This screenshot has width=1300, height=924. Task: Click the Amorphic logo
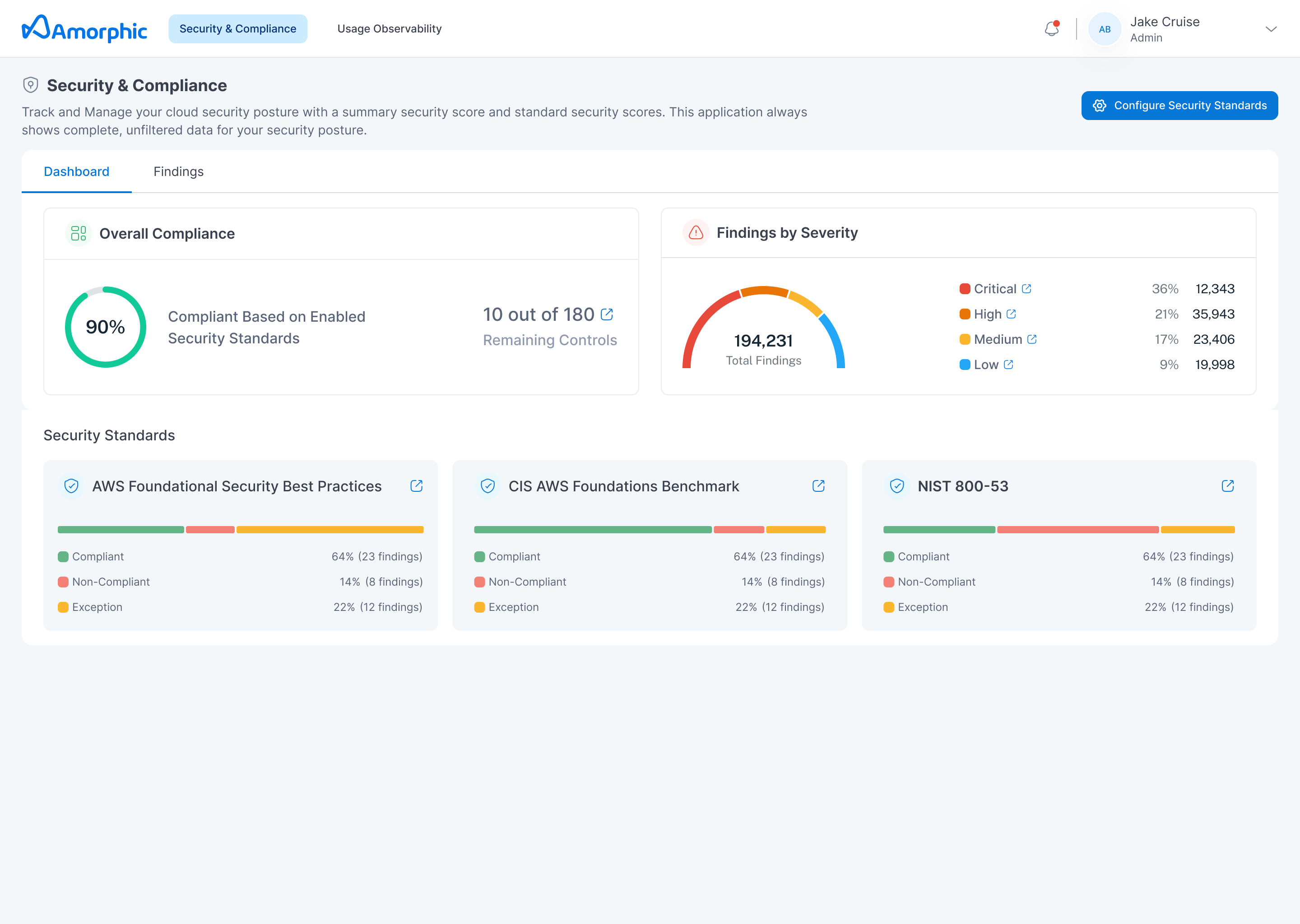click(x=84, y=28)
